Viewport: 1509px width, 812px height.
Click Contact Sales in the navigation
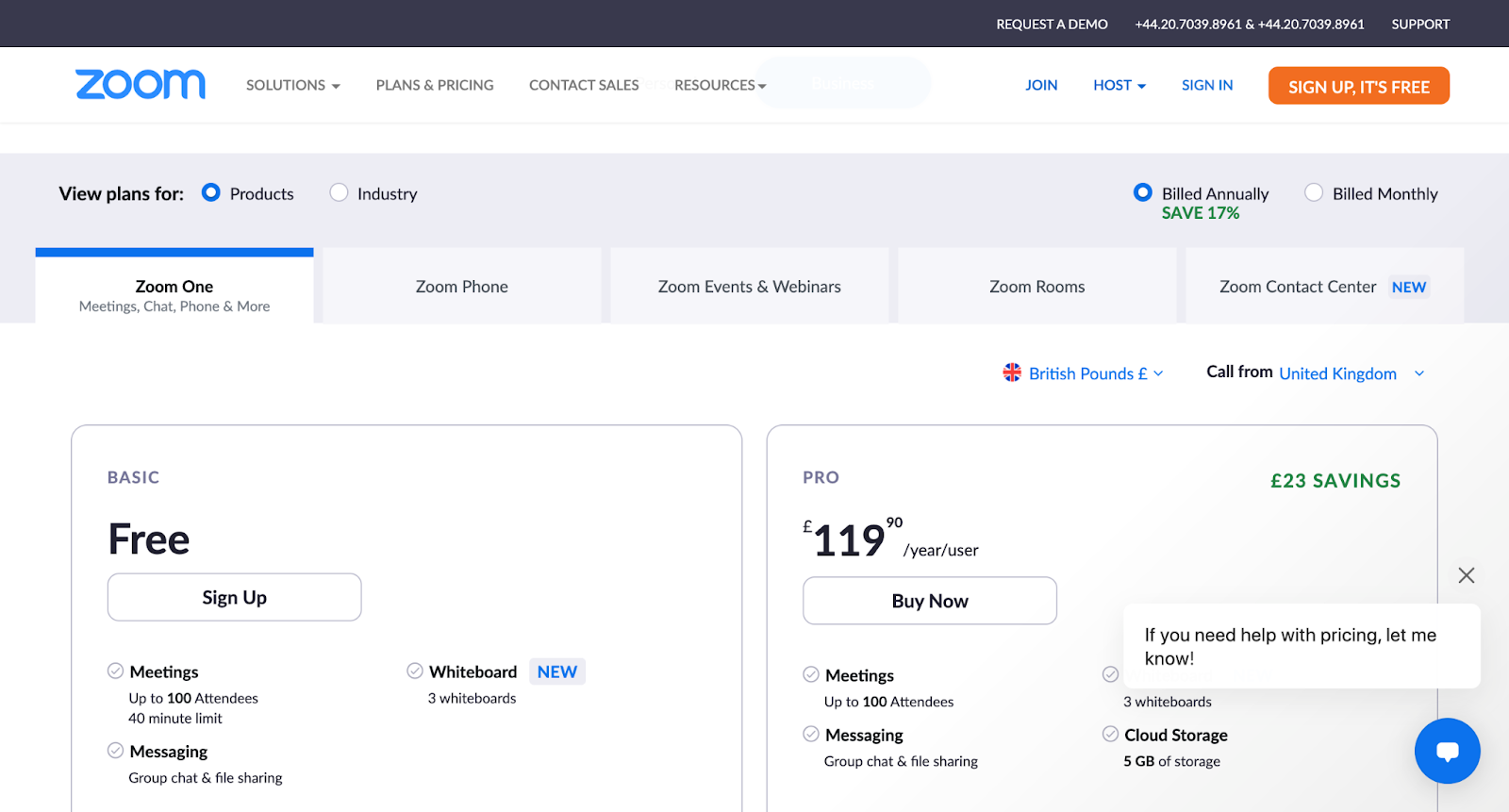point(584,85)
